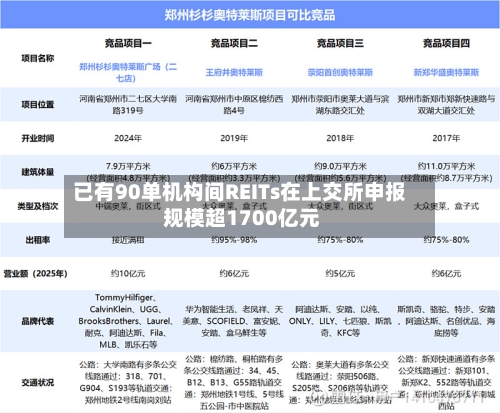
Task: Select the 棉纺路、桐柏路 transport cell
Action: tap(234, 382)
